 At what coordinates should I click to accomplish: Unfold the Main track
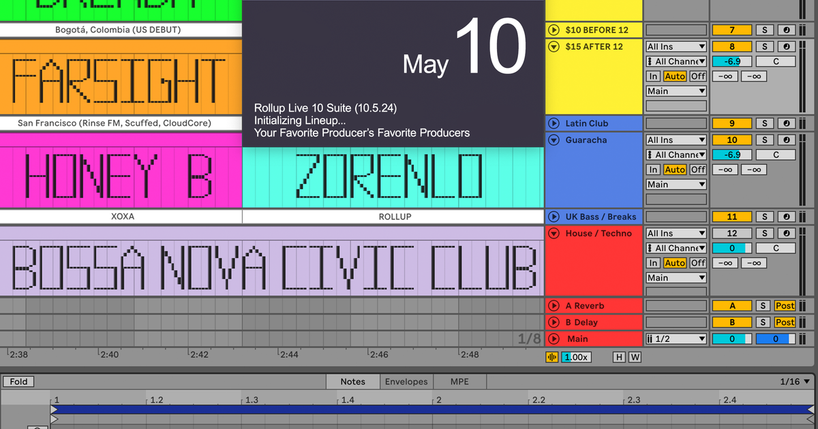pyautogui.click(x=554, y=339)
